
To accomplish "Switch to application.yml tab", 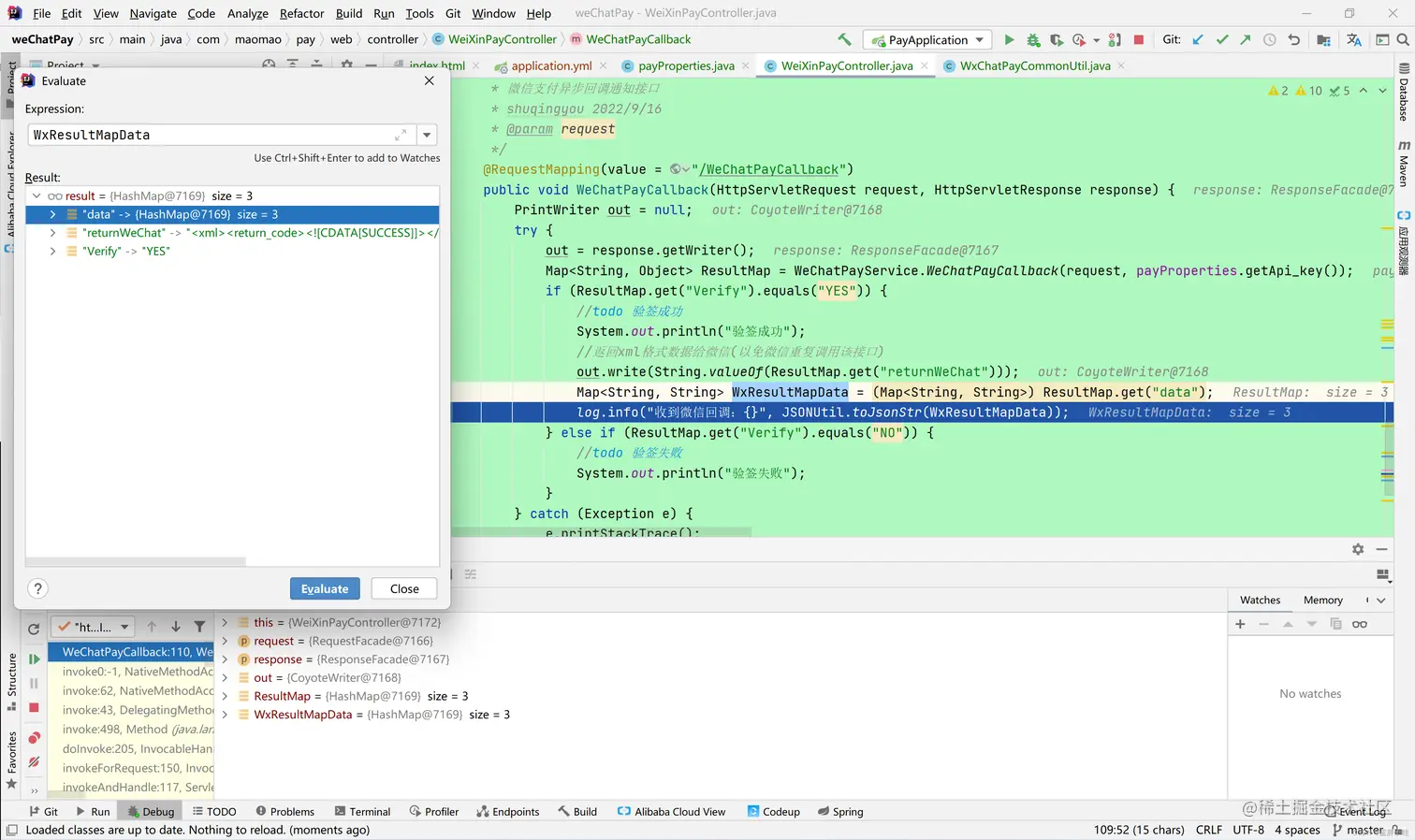I will coord(551,65).
